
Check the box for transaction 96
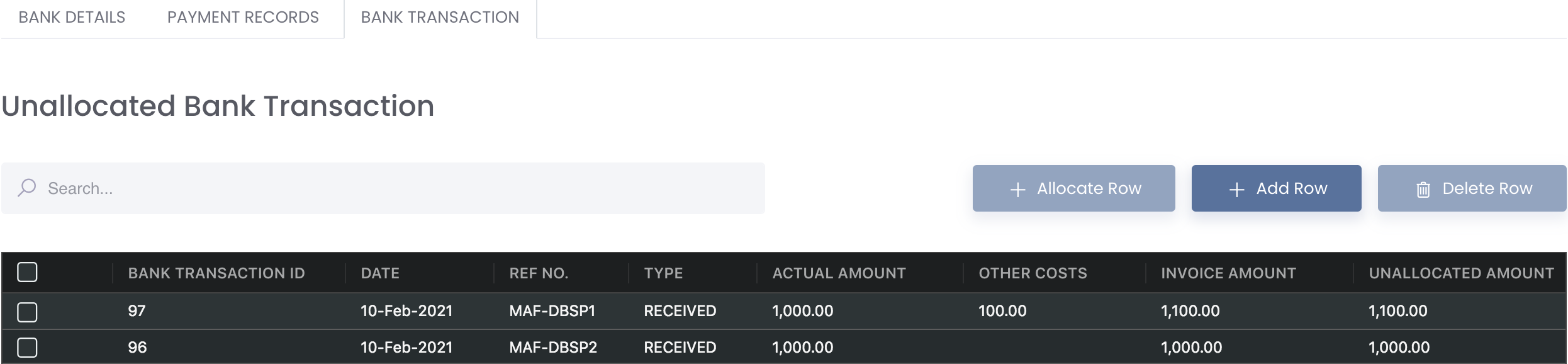(x=27, y=348)
